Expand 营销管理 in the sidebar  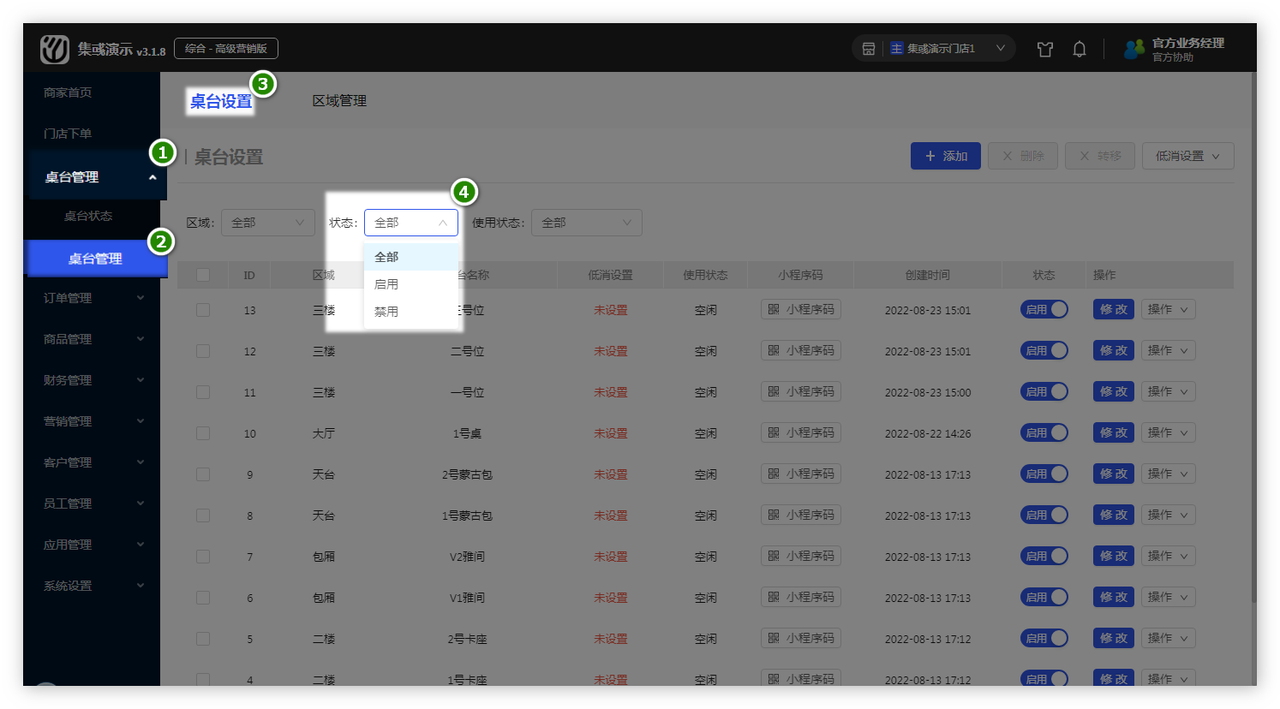[x=93, y=421]
